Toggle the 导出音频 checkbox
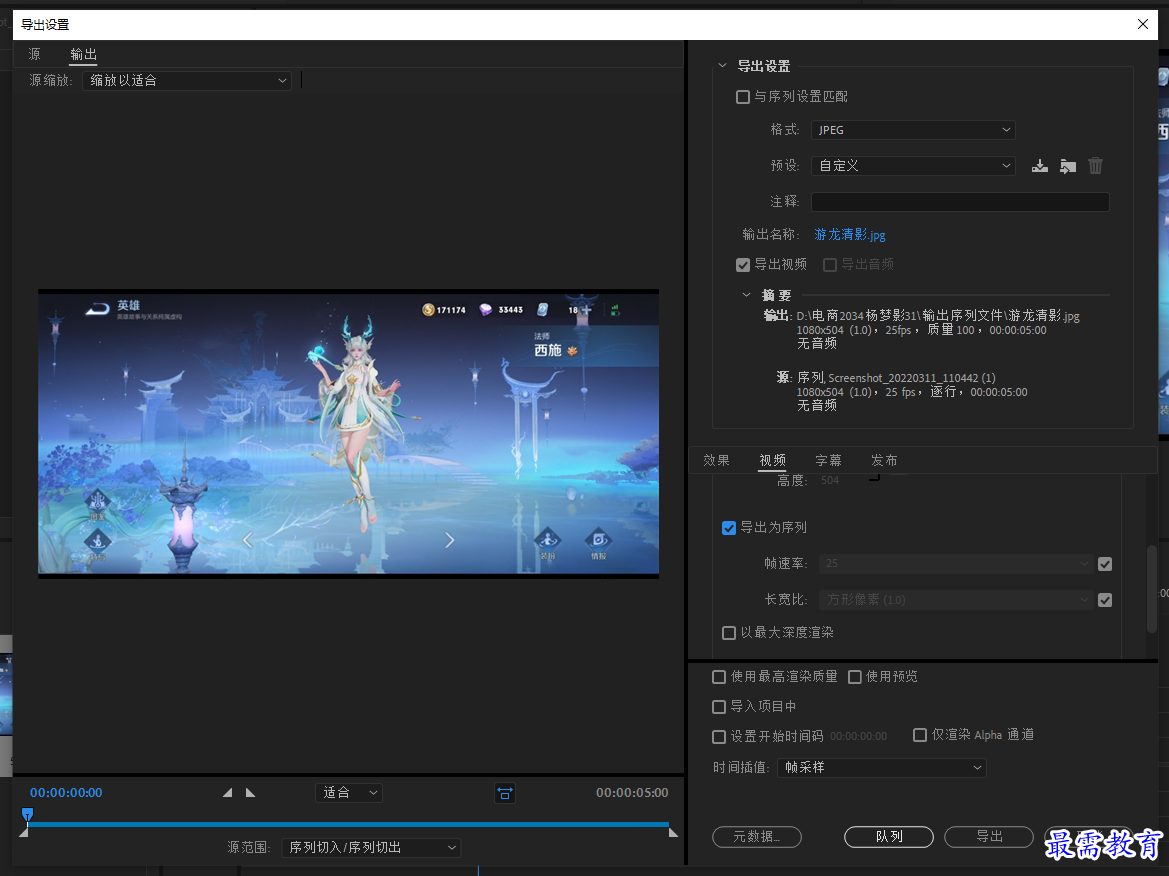This screenshot has width=1169, height=876. tap(830, 265)
